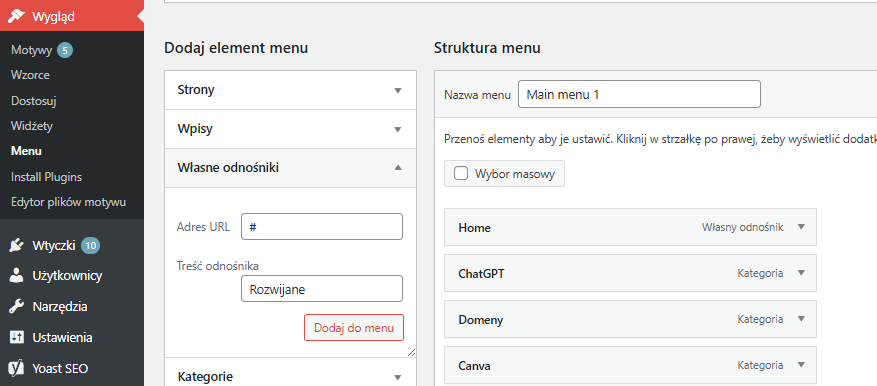Open Wzorce submenu item
Viewport: 877px width, 386px height.
[30, 75]
